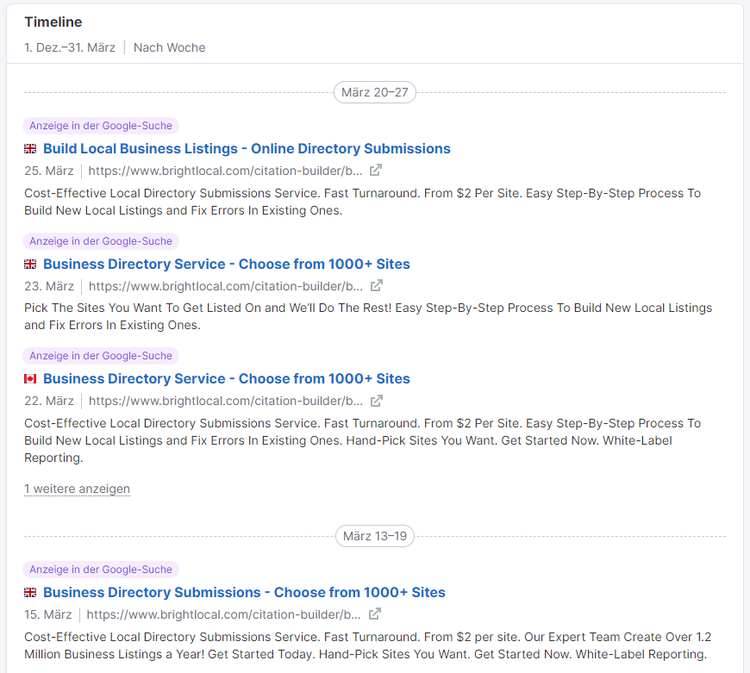The image size is (750, 673).
Task: Open 'Business Directory Submissions - Choose from 1000+ Sites'
Action: (244, 592)
